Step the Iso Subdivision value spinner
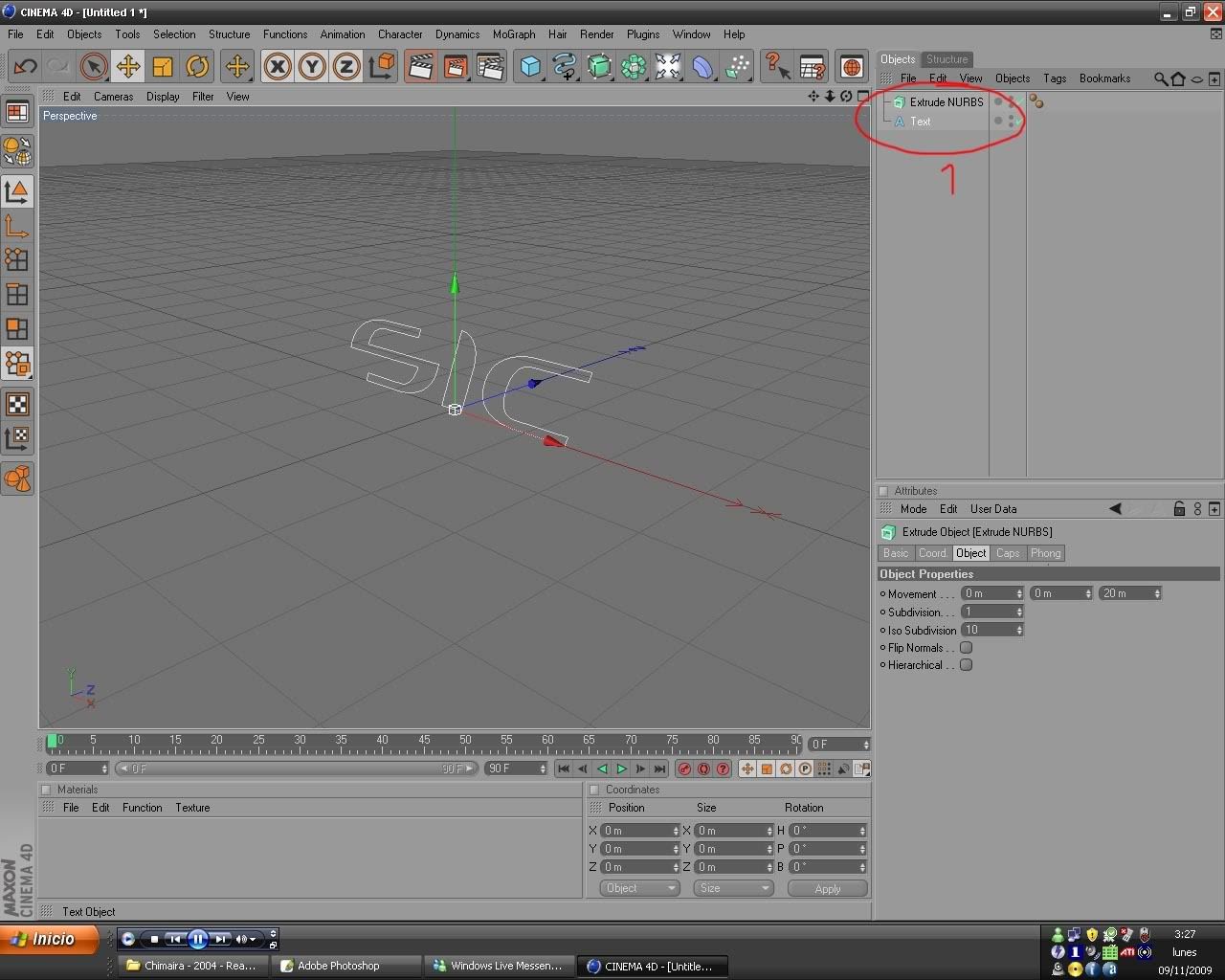 coord(1019,630)
